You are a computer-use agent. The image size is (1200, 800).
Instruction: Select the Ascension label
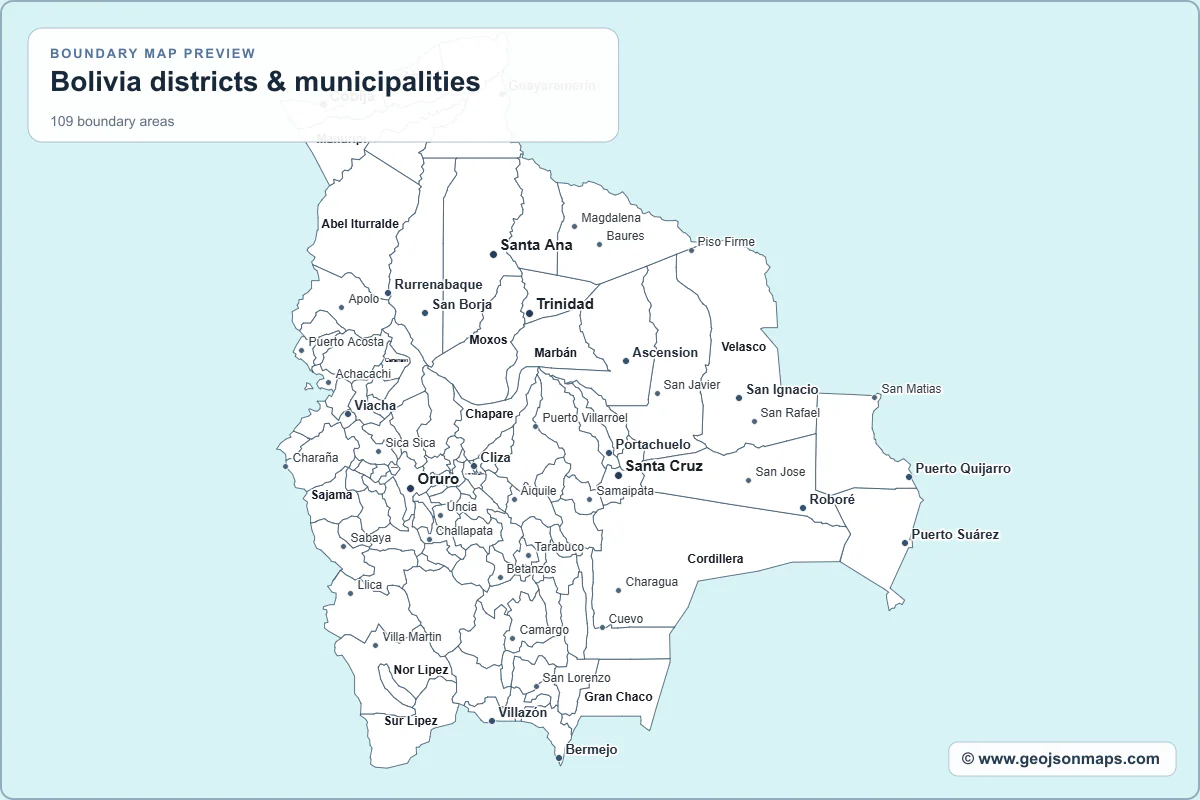pyautogui.click(x=665, y=353)
